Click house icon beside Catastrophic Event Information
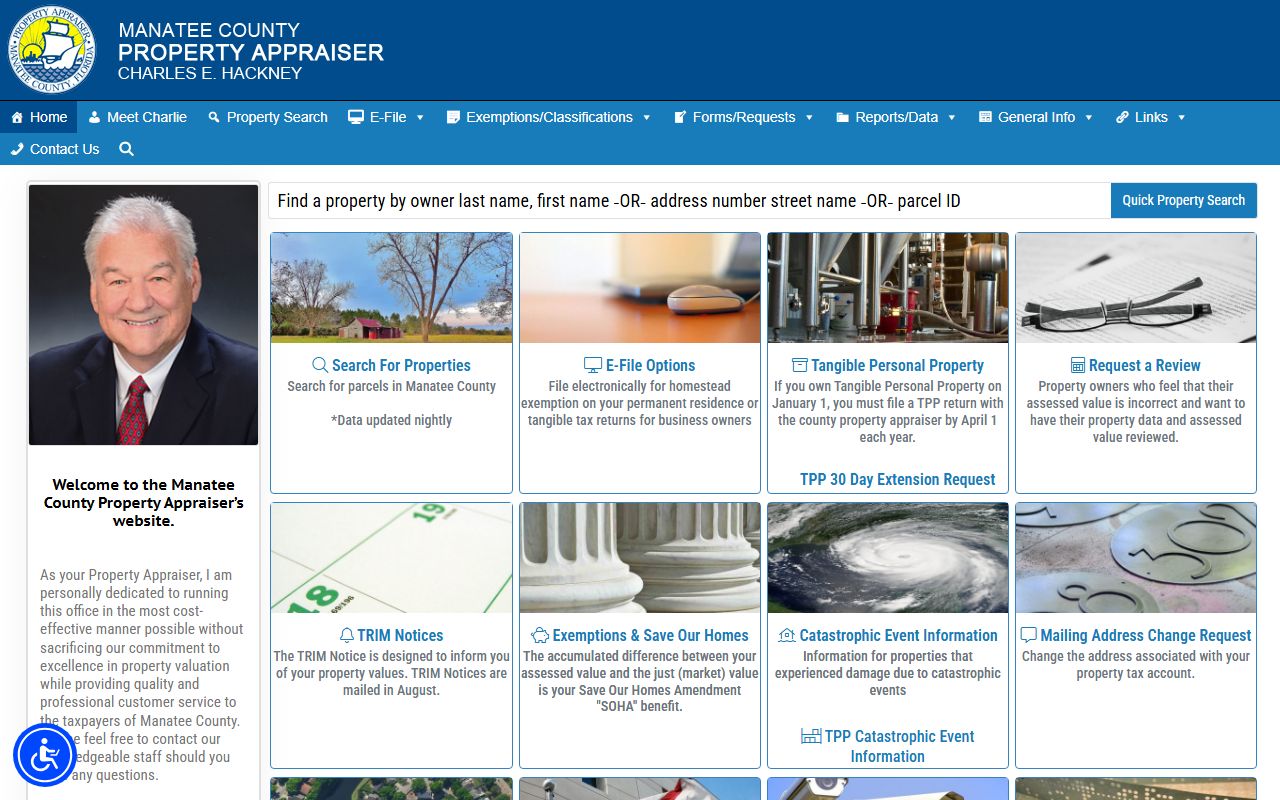 pos(787,635)
